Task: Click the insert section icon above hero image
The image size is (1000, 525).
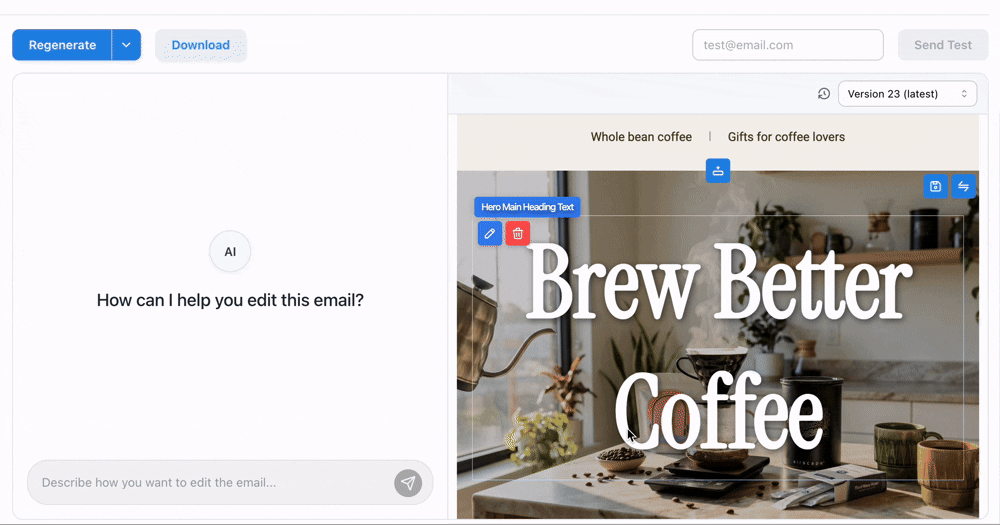Action: point(717,171)
